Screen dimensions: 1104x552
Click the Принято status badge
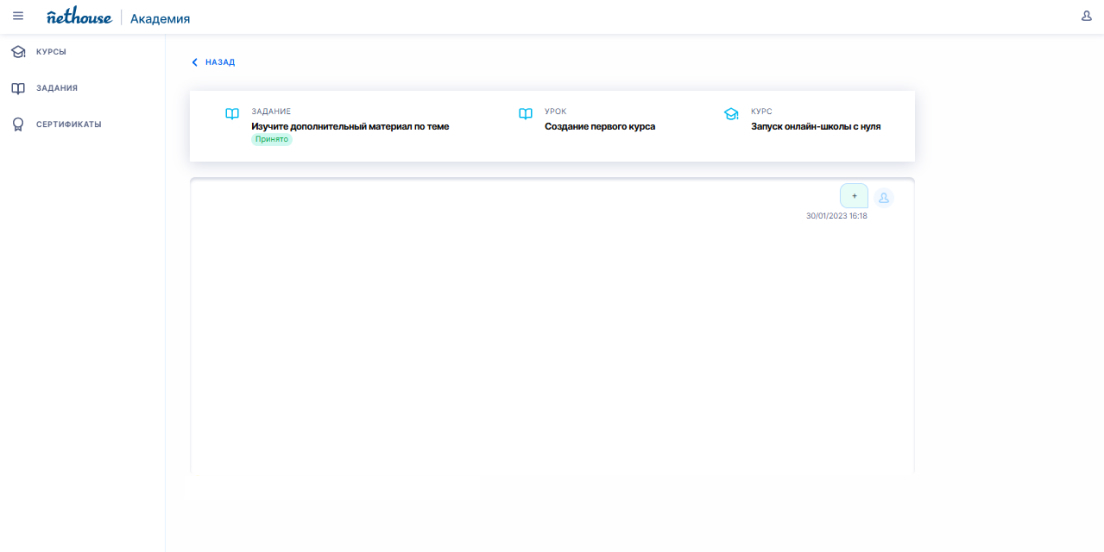coord(272,139)
